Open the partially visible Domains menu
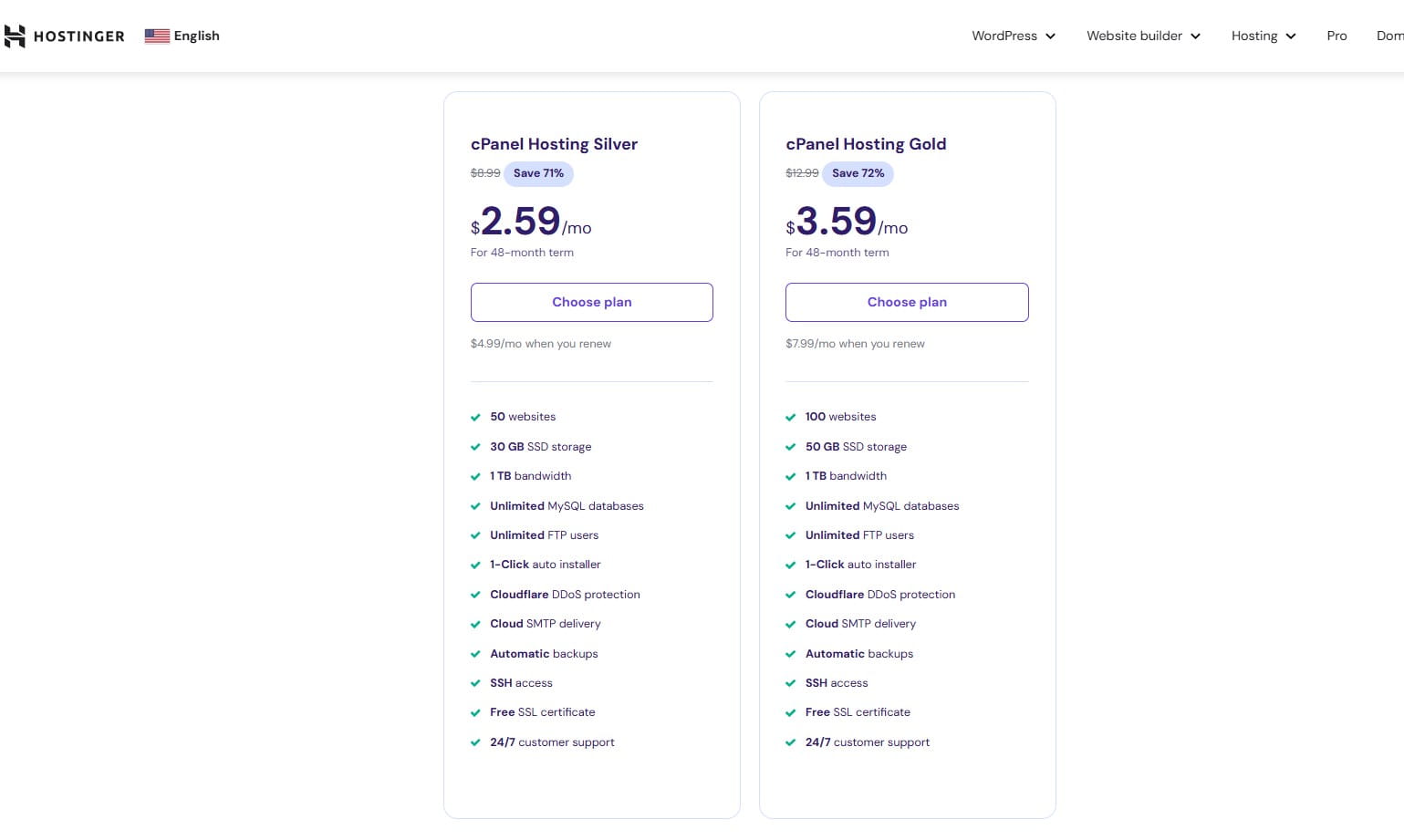This screenshot has width=1404, height=840. coord(1389,36)
